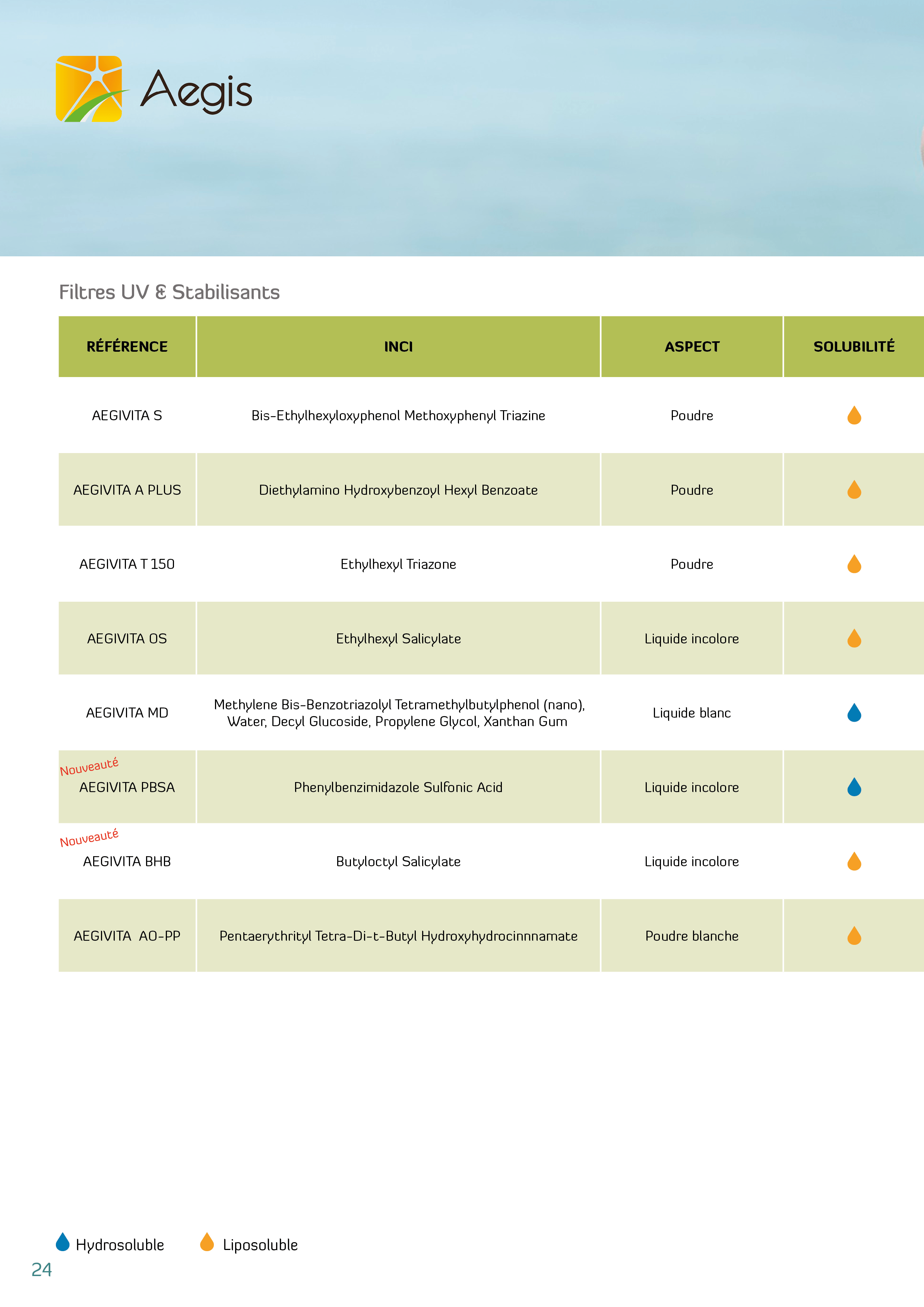
Task: Click 'Nouveauté' tag above AEGIVITA BHB
Action: [89, 838]
